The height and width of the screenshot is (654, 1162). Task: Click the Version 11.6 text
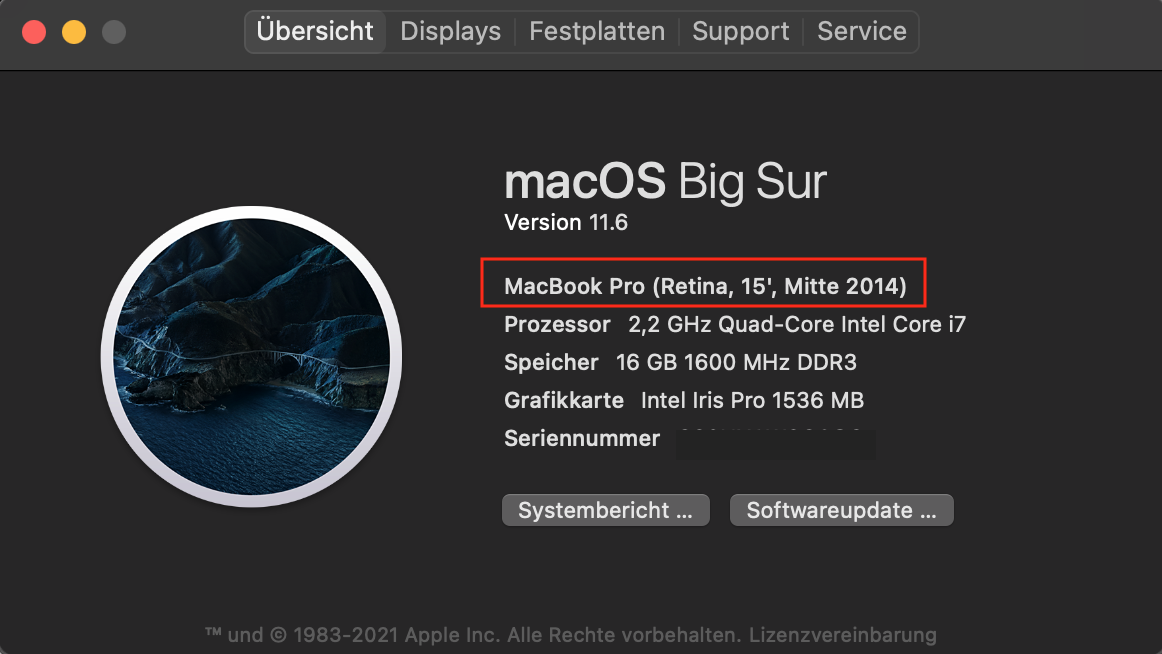[566, 222]
